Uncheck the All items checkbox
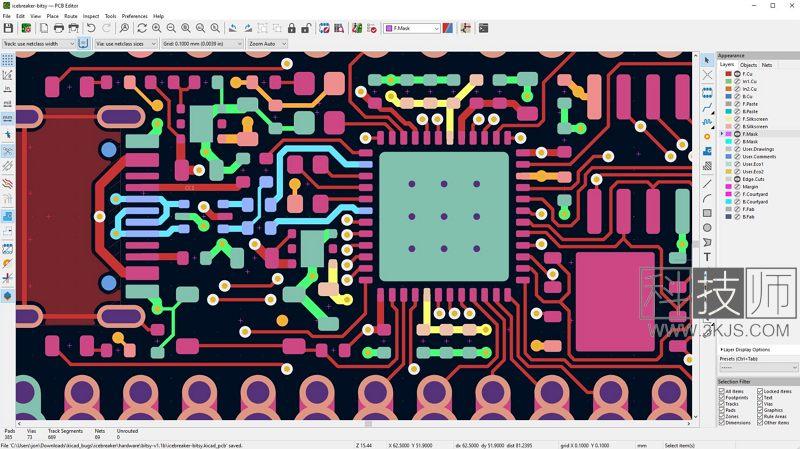Image resolution: width=800 pixels, height=449 pixels. [721, 391]
